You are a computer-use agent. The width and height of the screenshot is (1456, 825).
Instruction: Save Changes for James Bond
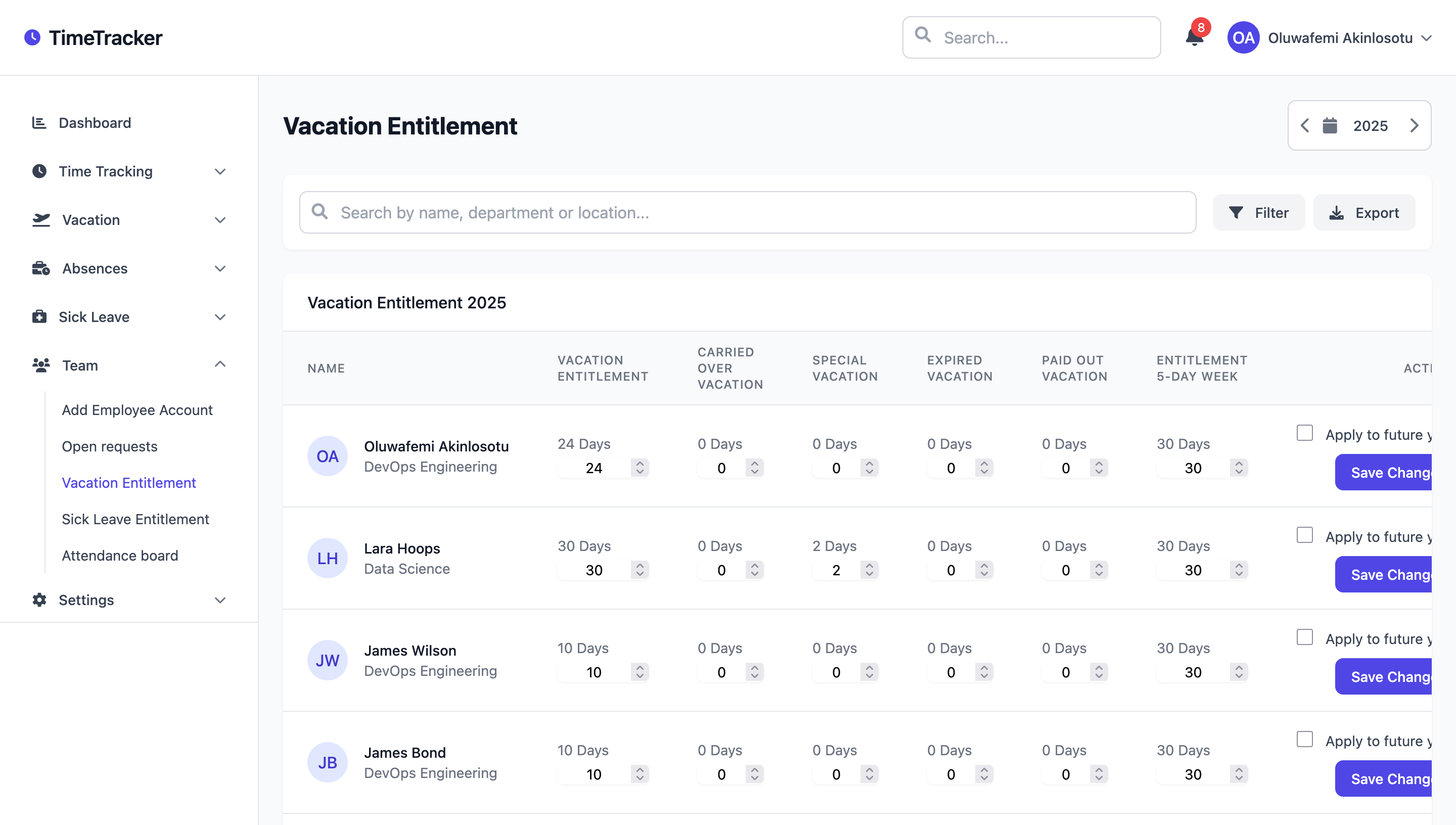1384,778
